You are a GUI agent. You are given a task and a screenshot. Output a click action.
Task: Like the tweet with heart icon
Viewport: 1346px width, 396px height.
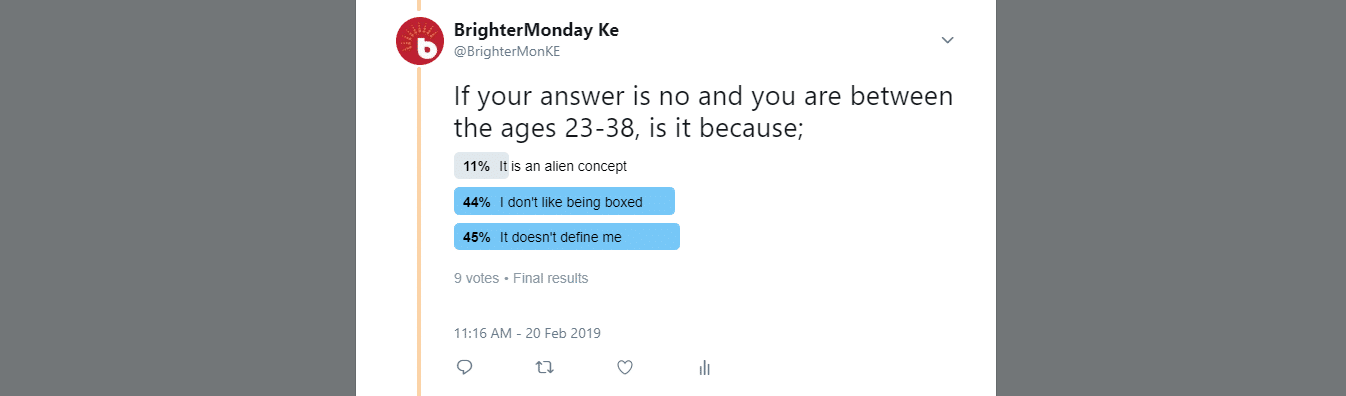[624, 367]
